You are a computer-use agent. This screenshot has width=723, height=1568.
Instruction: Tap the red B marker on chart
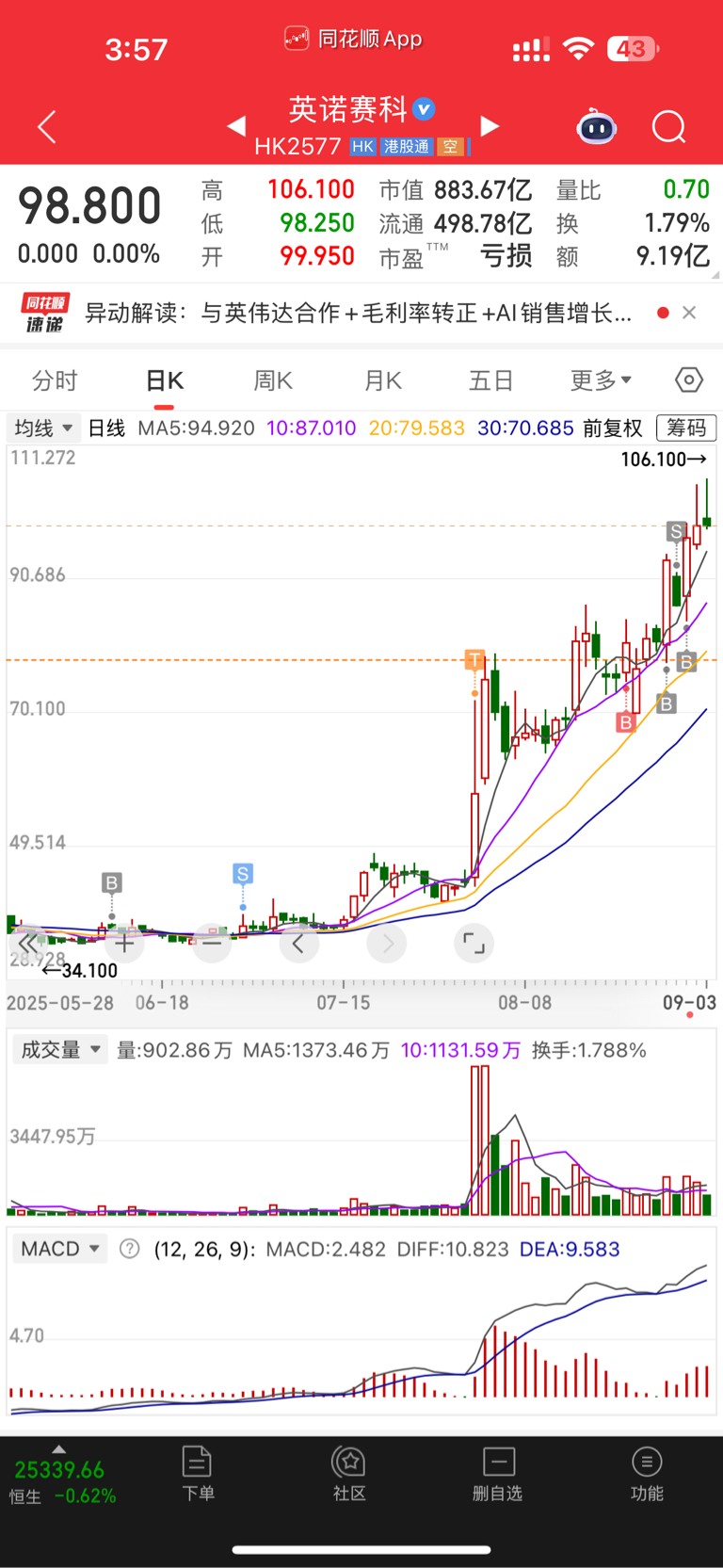(x=626, y=722)
